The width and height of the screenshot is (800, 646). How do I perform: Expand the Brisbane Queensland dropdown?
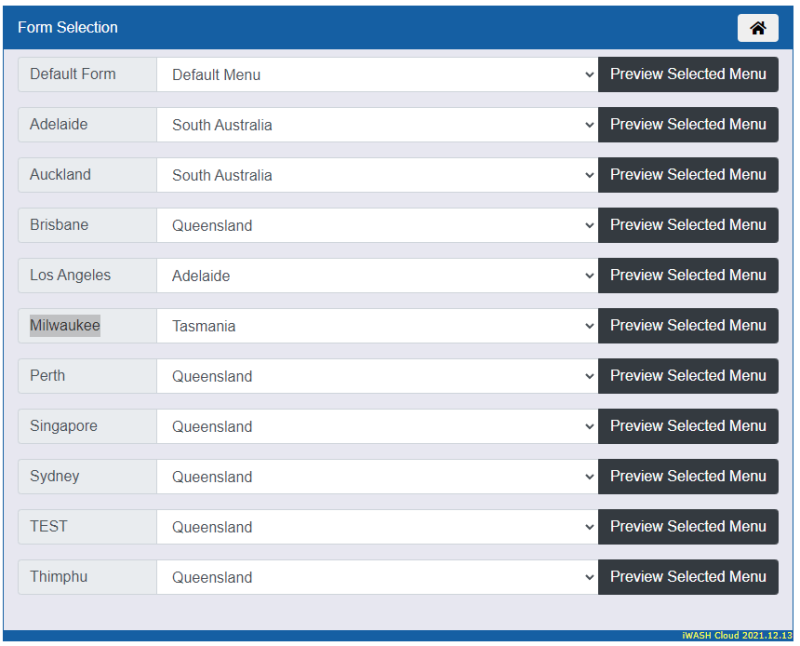(377, 225)
